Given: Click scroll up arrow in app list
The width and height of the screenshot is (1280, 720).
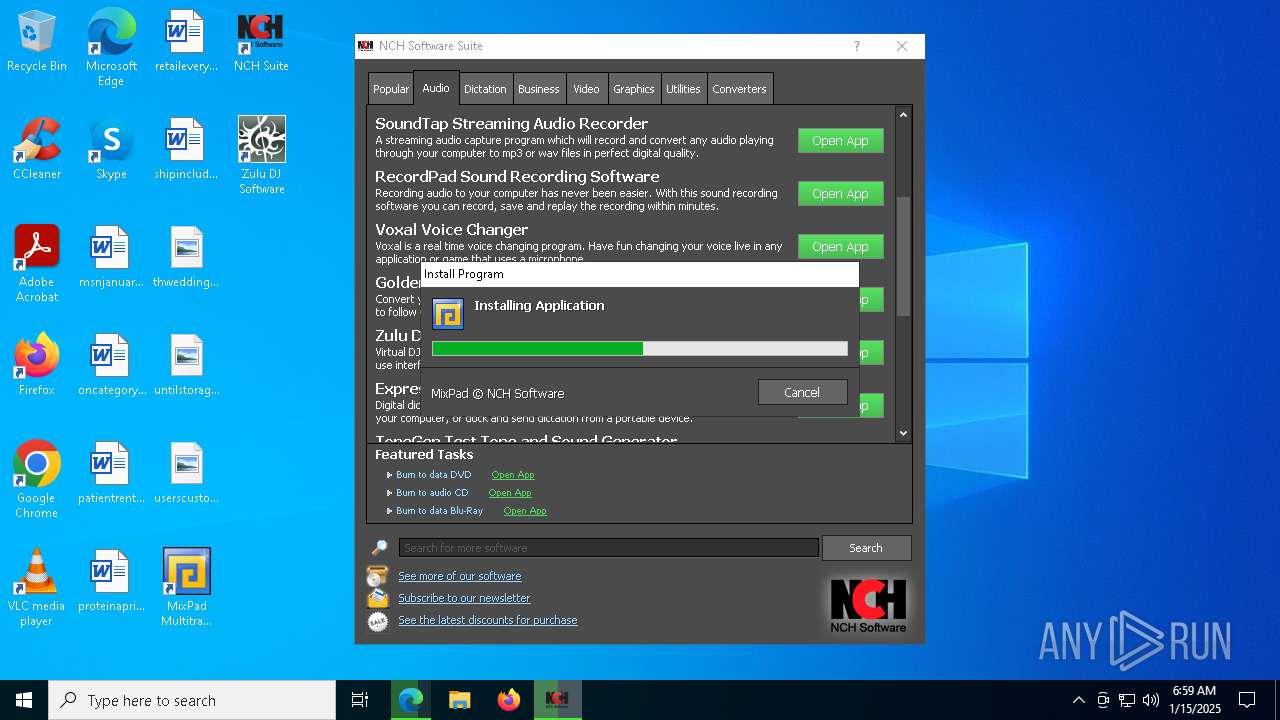Looking at the screenshot, I should [x=903, y=115].
